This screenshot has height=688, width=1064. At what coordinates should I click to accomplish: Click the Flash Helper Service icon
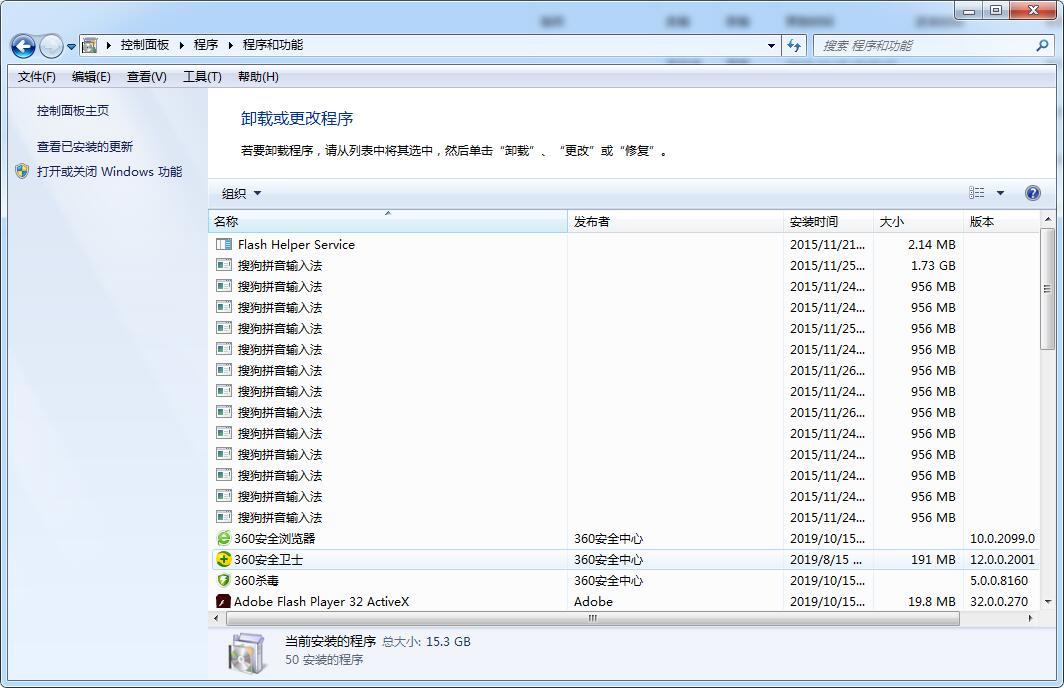(223, 244)
